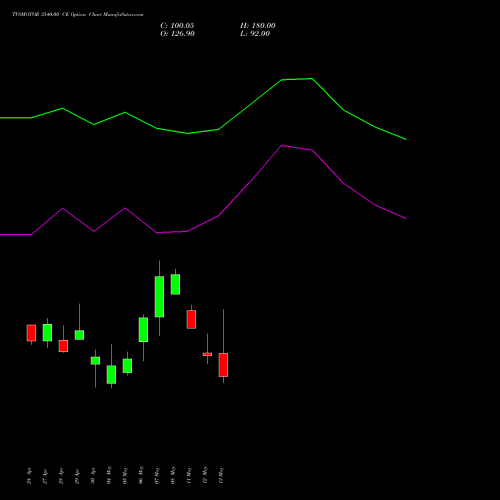Click the green candle for 05 May
This screenshot has width=500, height=500.
click(127, 366)
